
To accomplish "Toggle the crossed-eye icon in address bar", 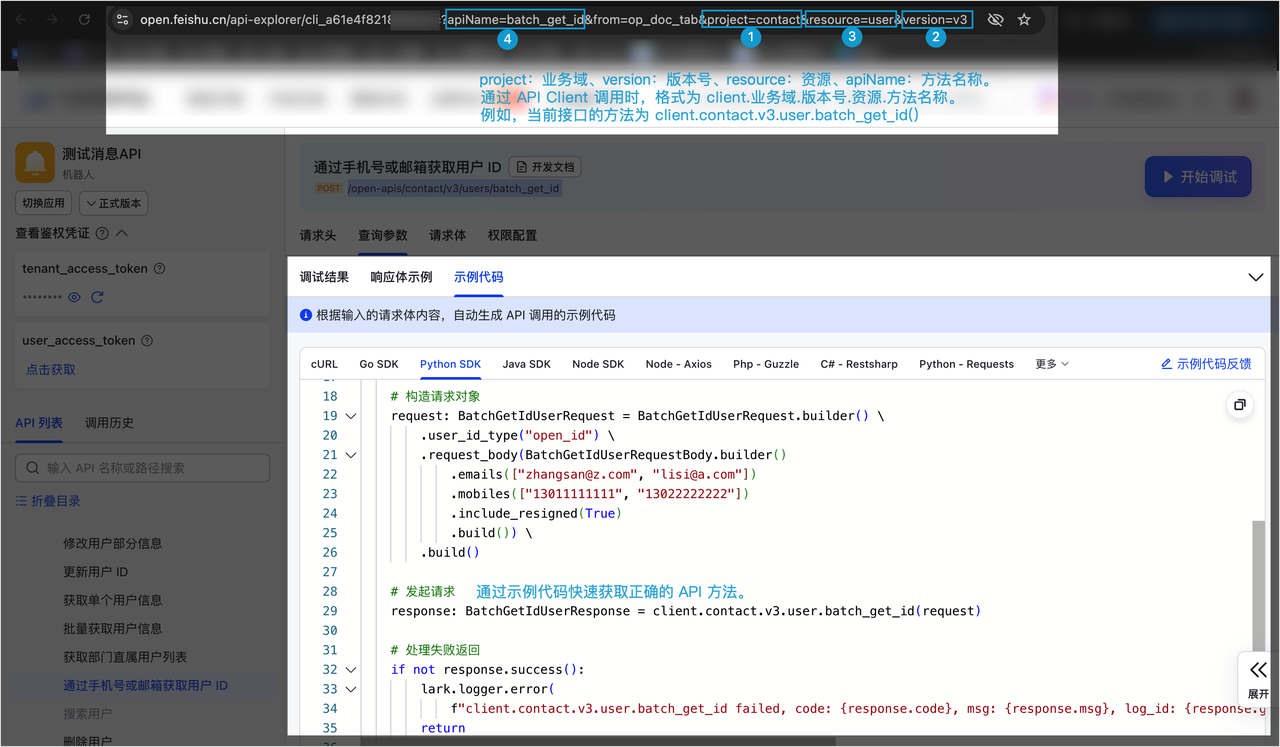I will coord(995,20).
